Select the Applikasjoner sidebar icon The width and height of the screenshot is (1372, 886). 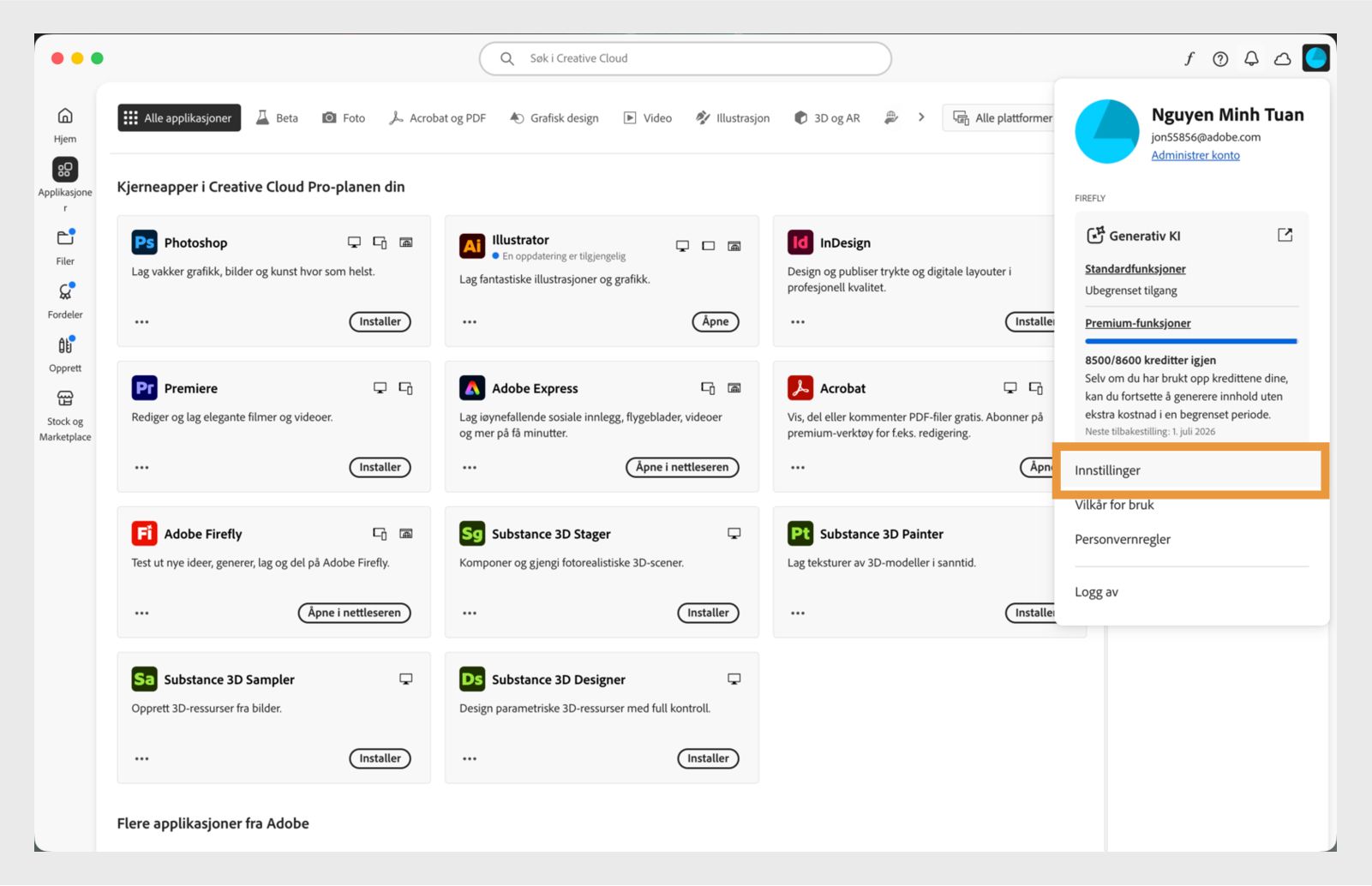pyautogui.click(x=65, y=170)
